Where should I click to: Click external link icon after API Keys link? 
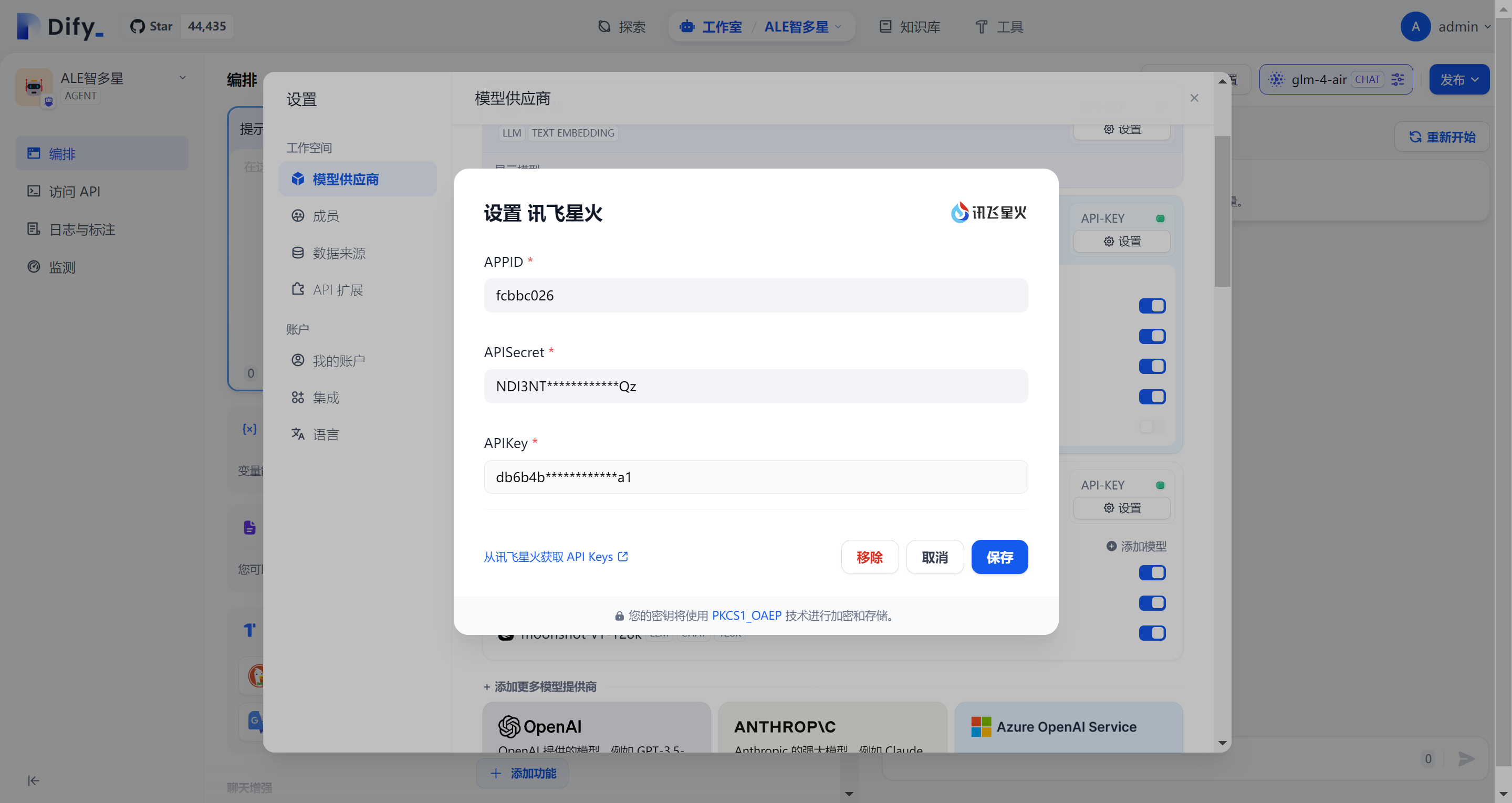(623, 557)
